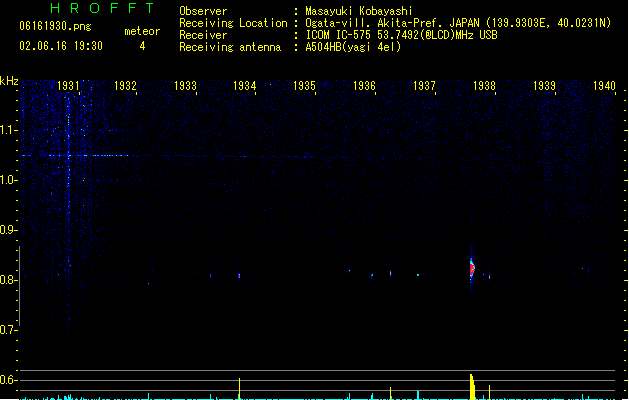
Task: Click the 1.0 kHz axis label
Action: 8,180
